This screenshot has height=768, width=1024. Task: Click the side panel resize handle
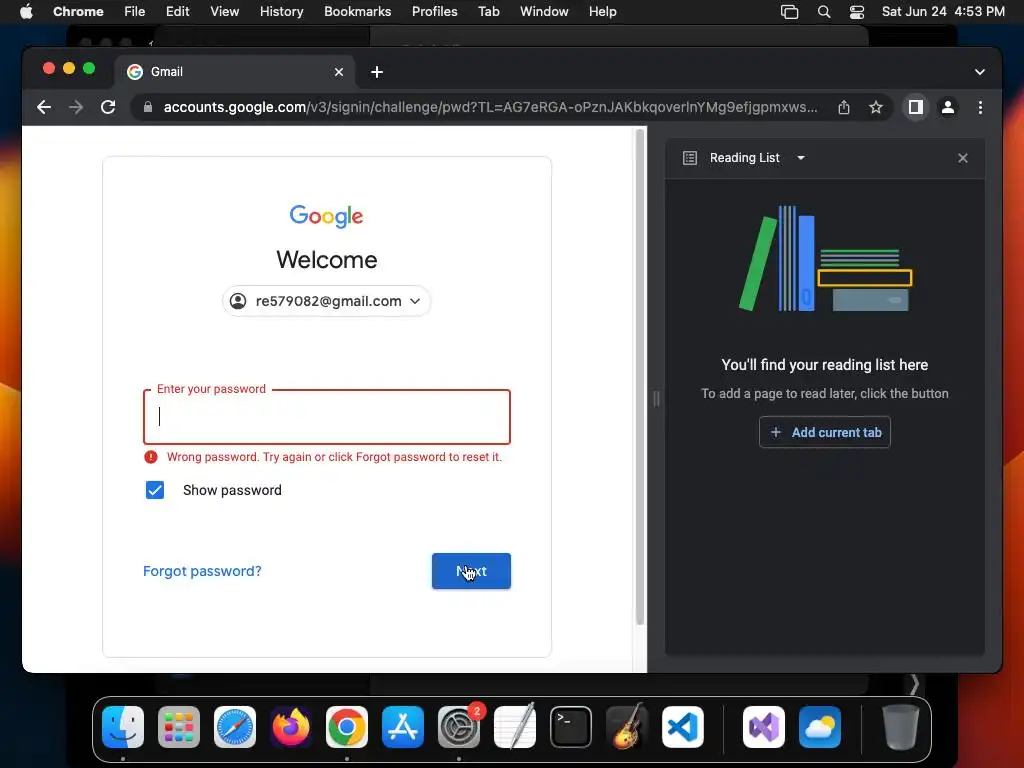(656, 399)
